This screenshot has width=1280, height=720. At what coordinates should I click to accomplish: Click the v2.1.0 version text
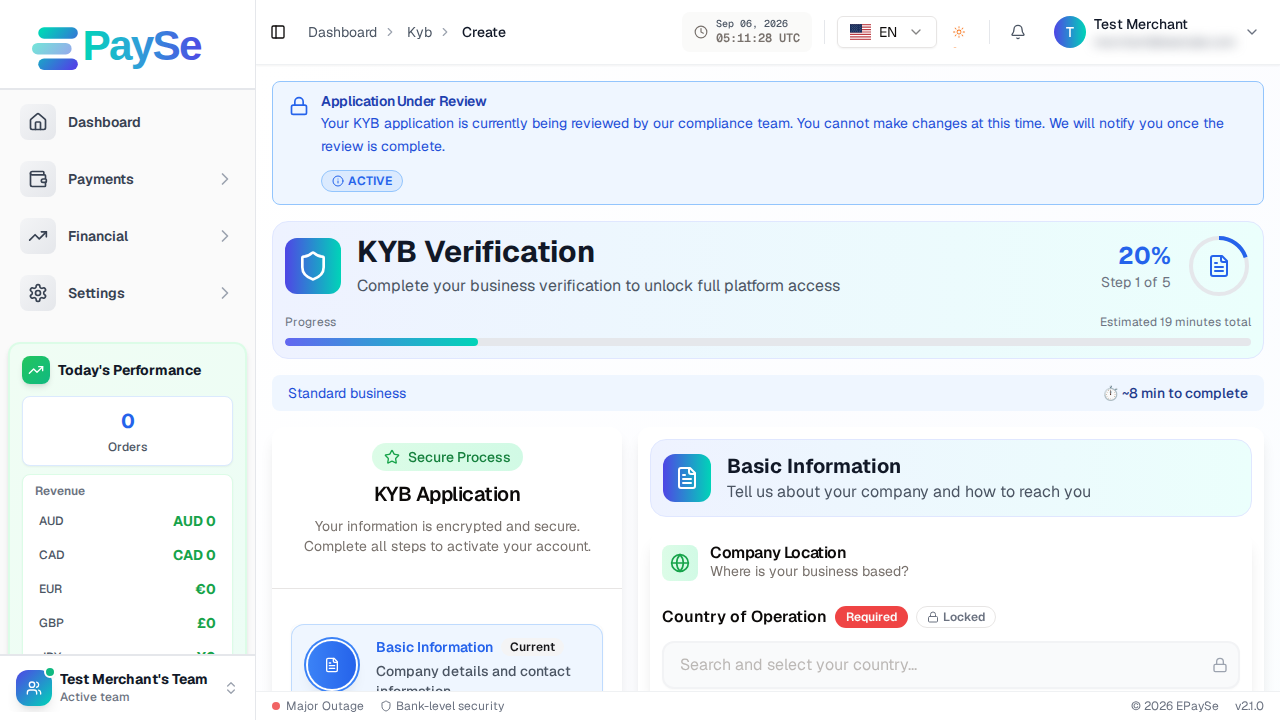(1249, 706)
